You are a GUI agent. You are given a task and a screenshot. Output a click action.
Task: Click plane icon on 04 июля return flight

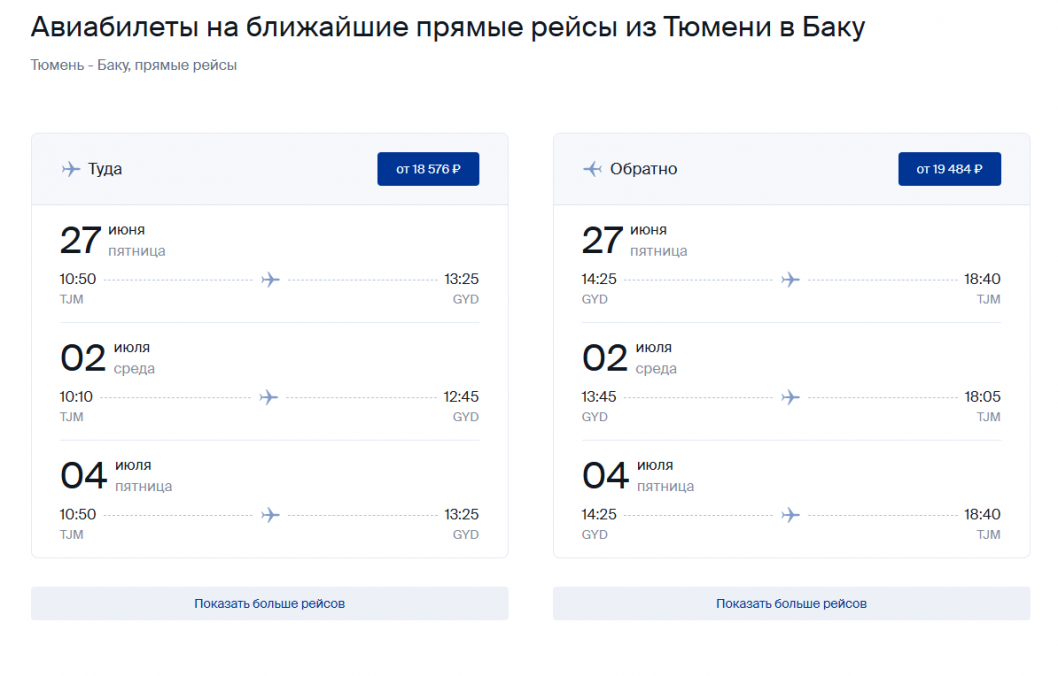791,515
